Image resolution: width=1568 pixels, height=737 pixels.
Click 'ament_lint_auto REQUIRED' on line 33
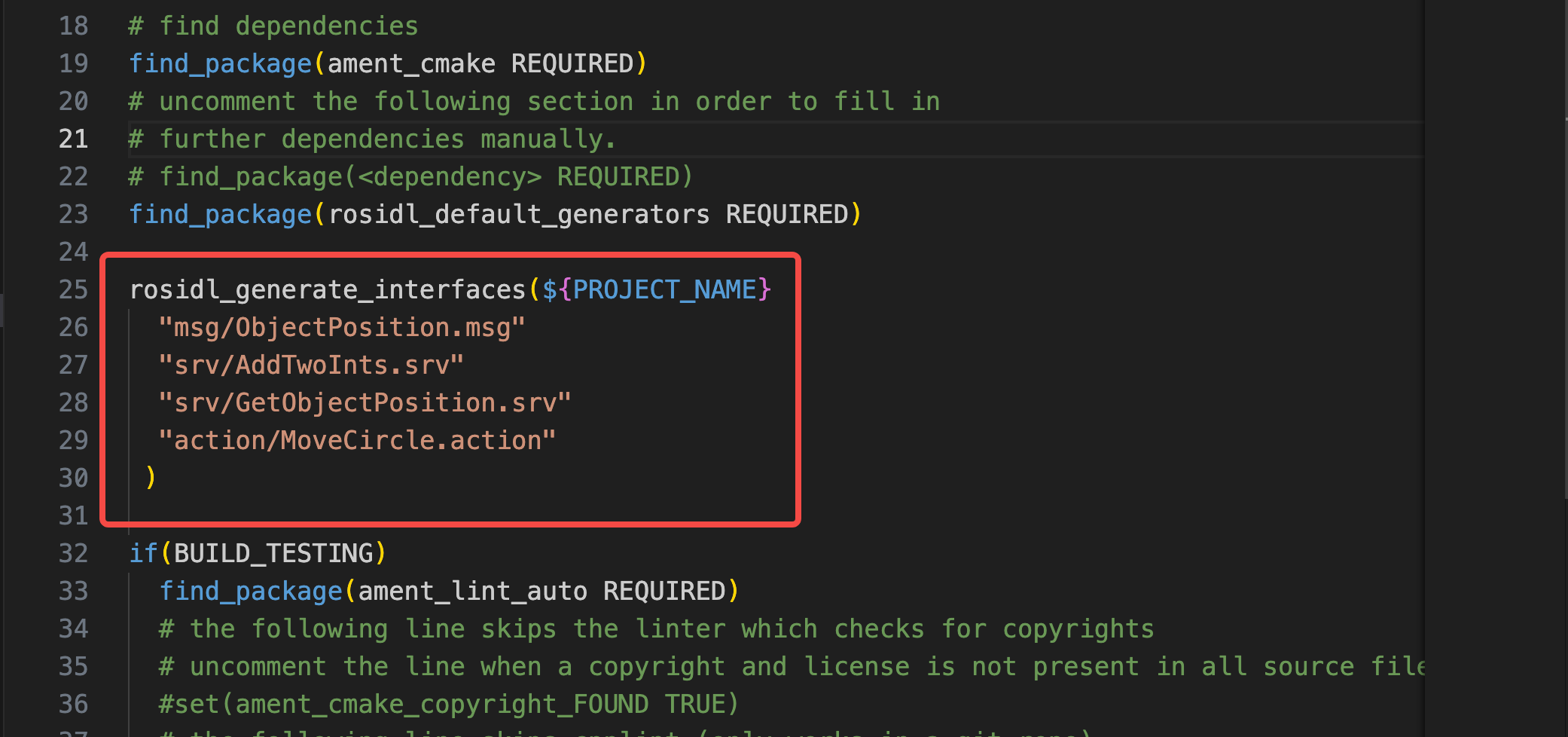click(541, 592)
